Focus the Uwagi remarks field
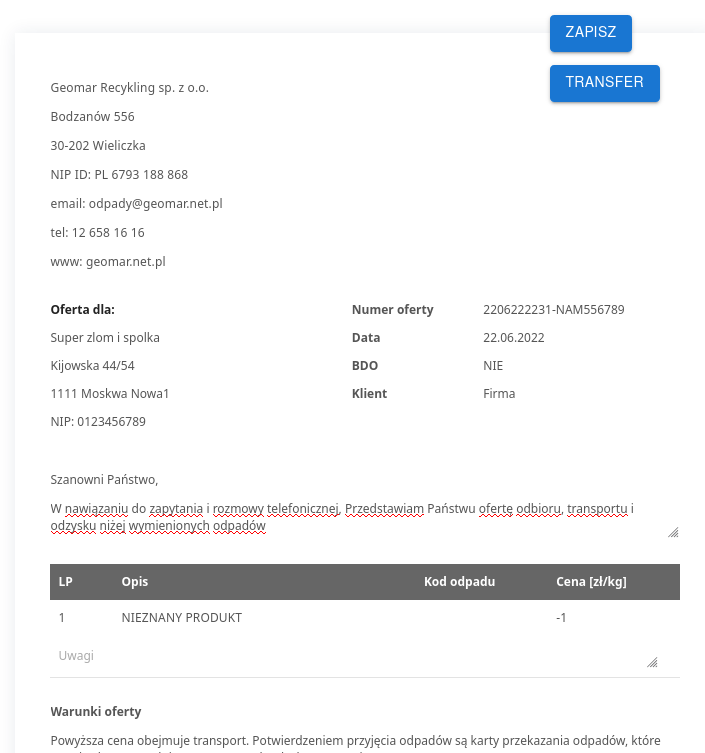 tap(340, 656)
